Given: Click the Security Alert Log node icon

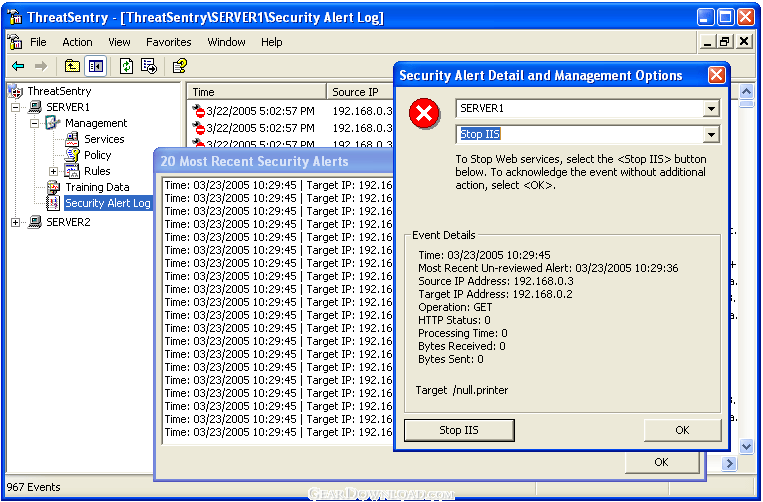Looking at the screenshot, I should pos(53,203).
